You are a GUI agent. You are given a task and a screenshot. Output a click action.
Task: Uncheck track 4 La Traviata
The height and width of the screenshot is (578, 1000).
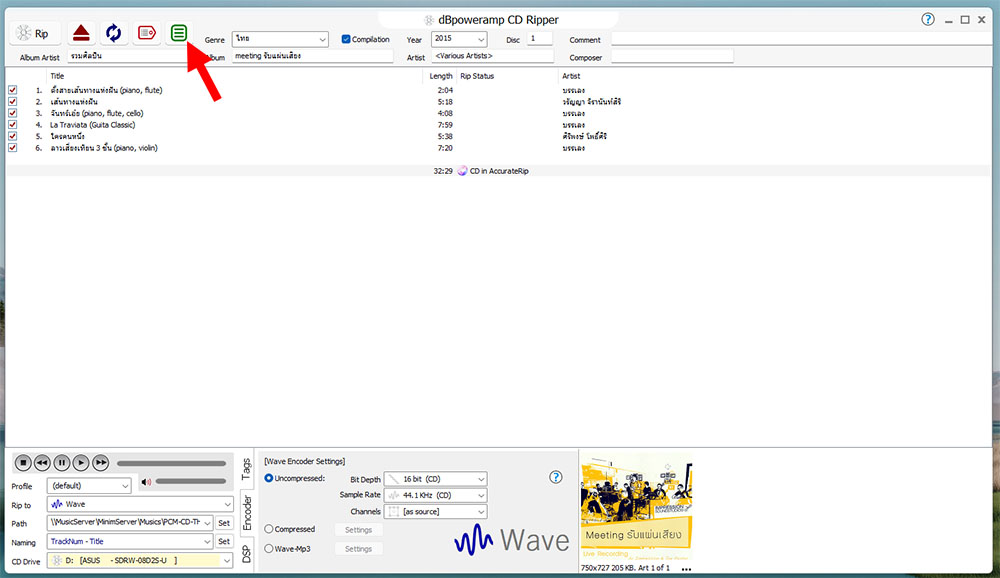click(12, 125)
